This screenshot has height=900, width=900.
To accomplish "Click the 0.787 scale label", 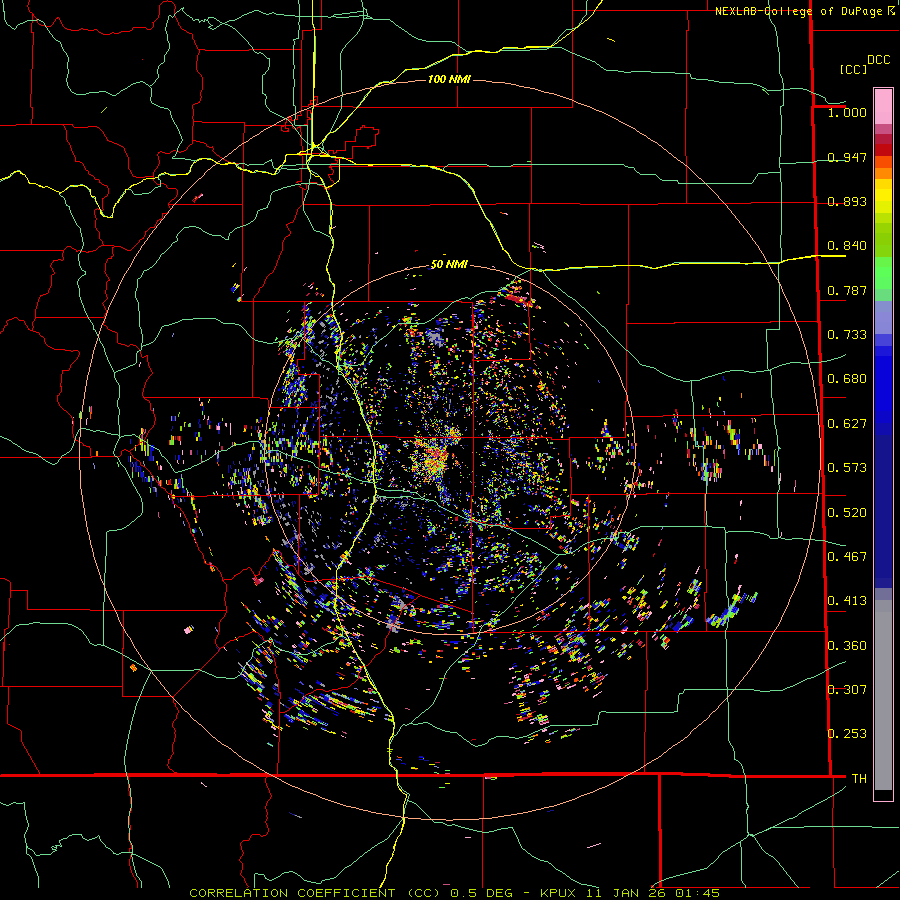I will (847, 290).
